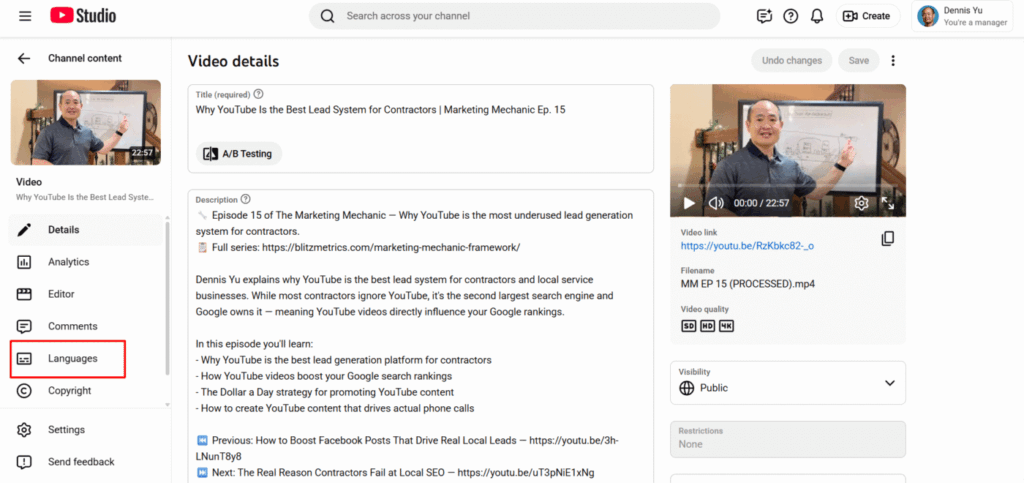Screen dimensions: 1024x483
Task: Go back to Channel content
Action: point(24,58)
